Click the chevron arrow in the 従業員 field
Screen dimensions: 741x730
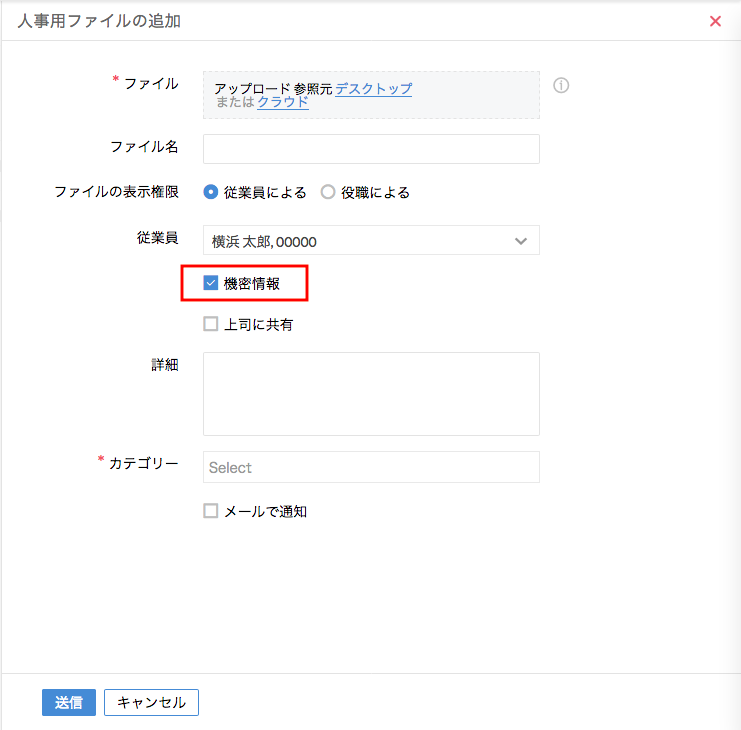[x=521, y=241]
